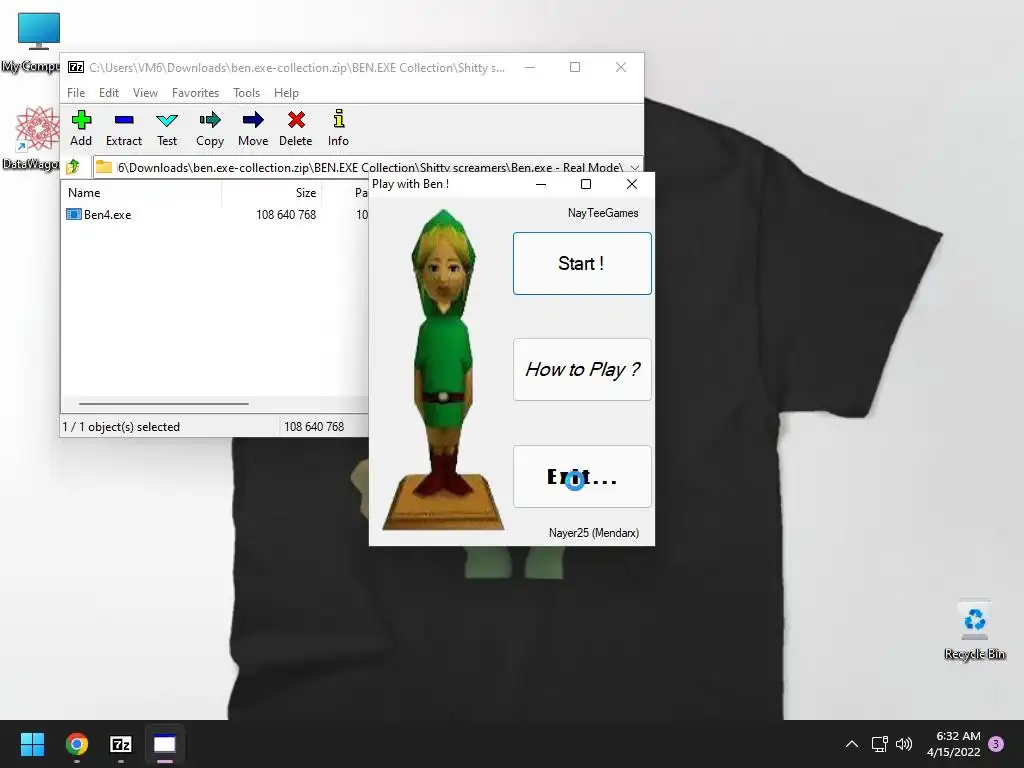Open the Help menu
The width and height of the screenshot is (1024, 768).
tap(286, 93)
